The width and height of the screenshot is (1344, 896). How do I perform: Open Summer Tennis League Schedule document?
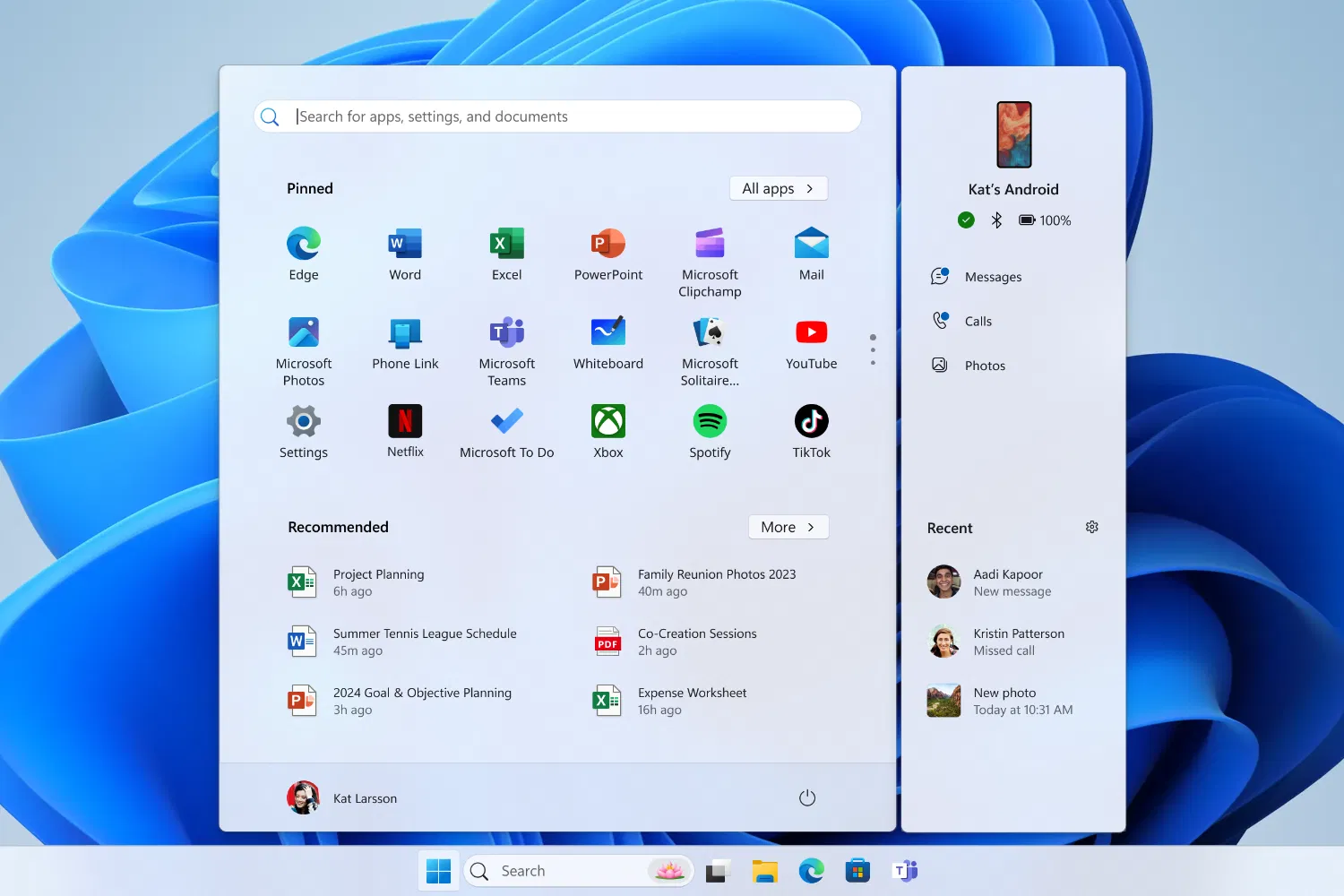click(401, 642)
